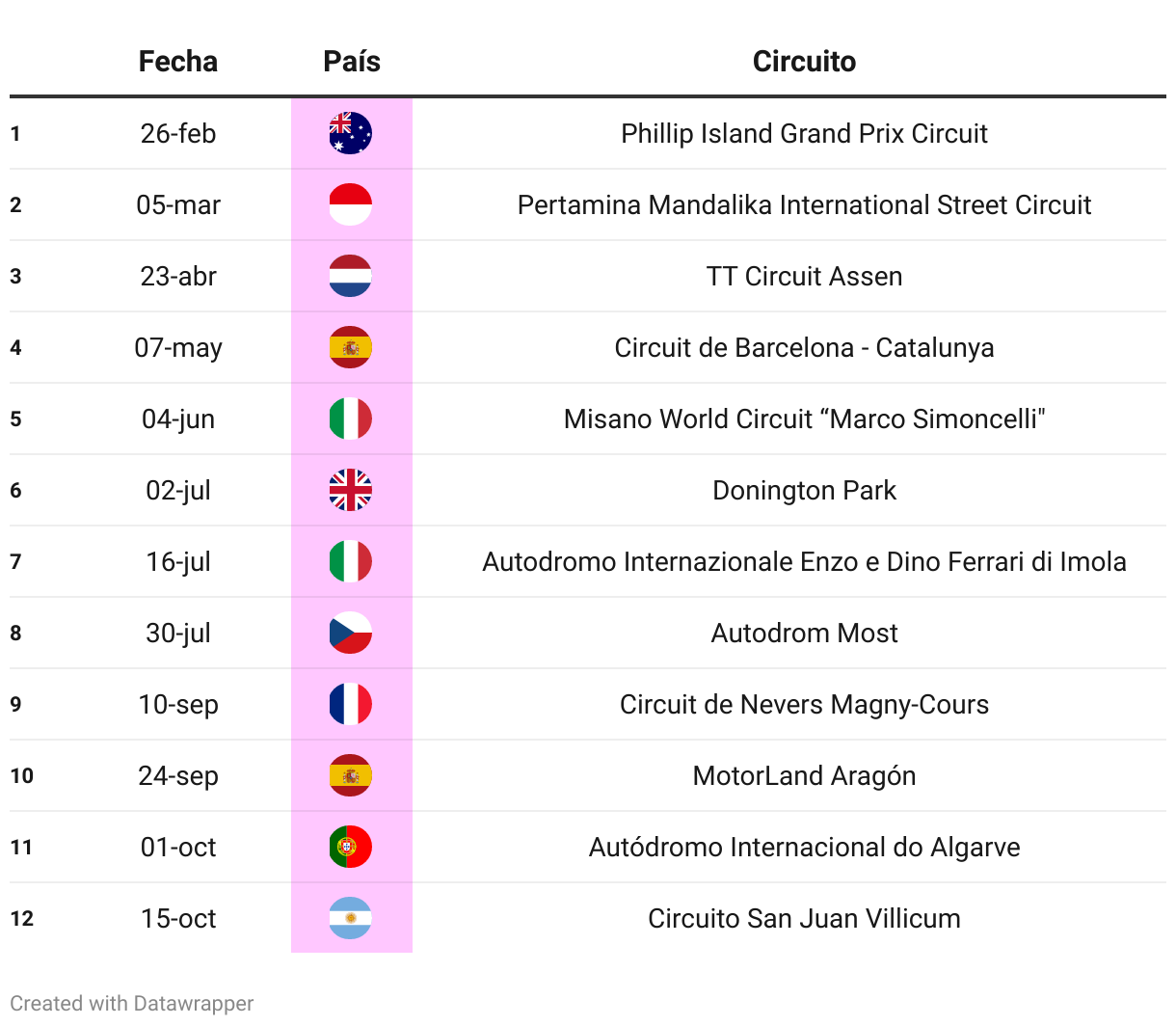The width and height of the screenshot is (1176, 1026).
Task: Click the Fecha column header
Action: pos(178,62)
